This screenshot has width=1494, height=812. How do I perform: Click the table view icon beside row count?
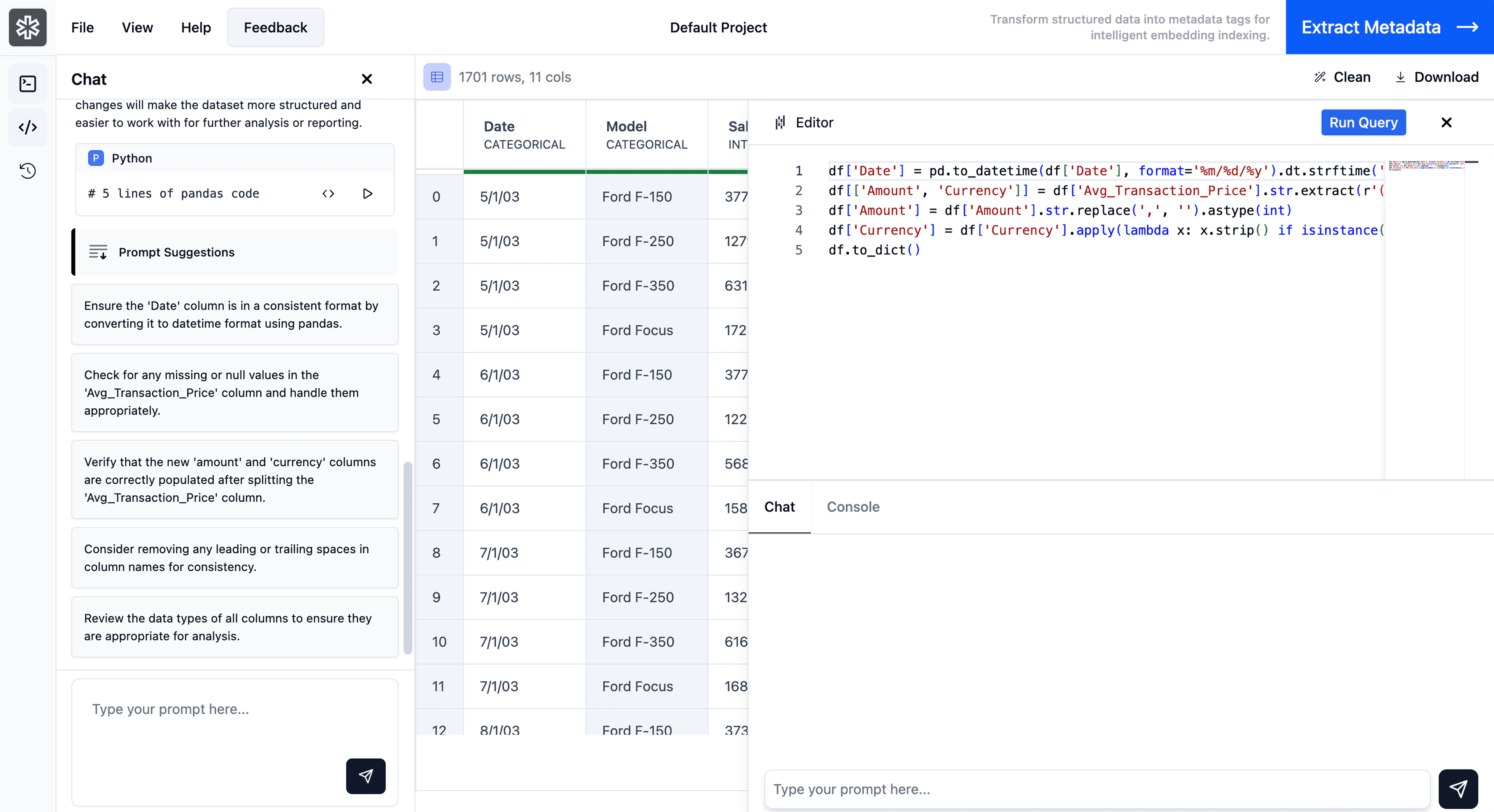[437, 77]
